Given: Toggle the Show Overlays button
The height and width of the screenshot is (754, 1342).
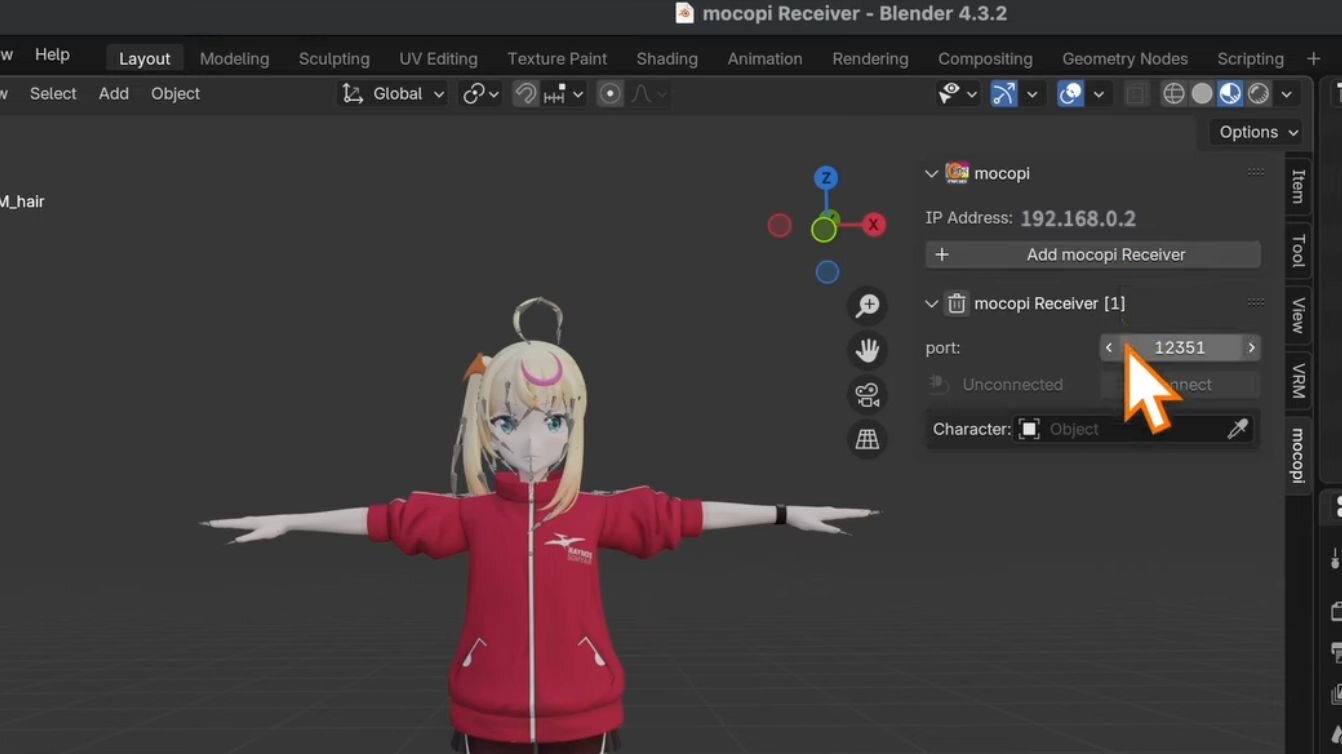Looking at the screenshot, I should (x=1071, y=94).
